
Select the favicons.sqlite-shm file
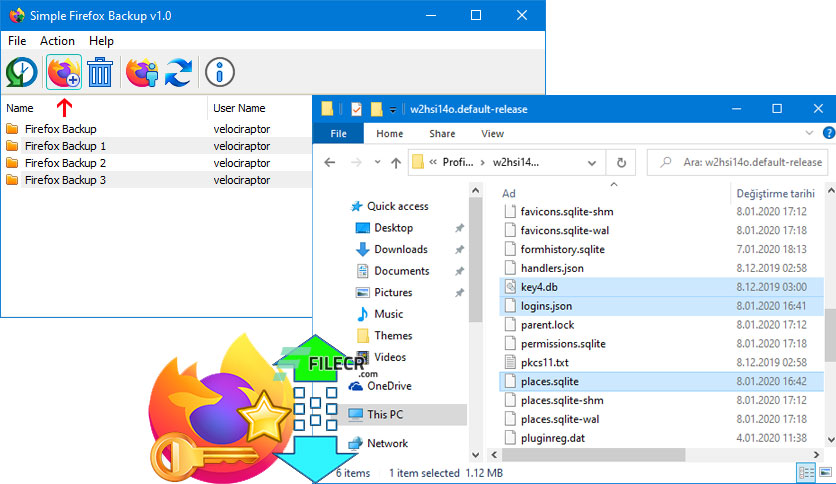pos(661,212)
